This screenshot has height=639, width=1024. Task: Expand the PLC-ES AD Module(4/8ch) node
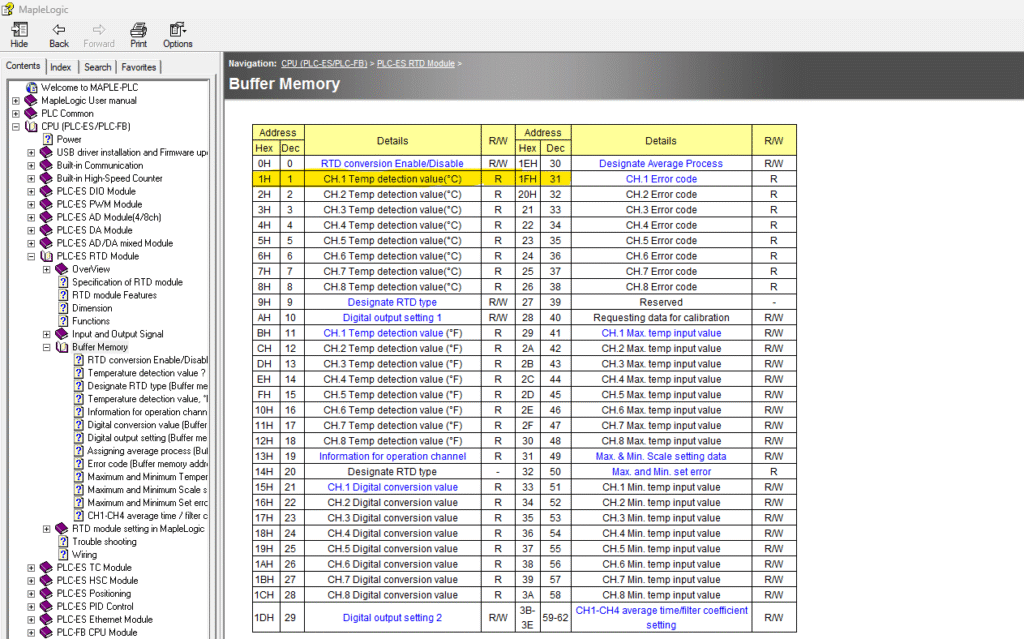[x=31, y=218]
